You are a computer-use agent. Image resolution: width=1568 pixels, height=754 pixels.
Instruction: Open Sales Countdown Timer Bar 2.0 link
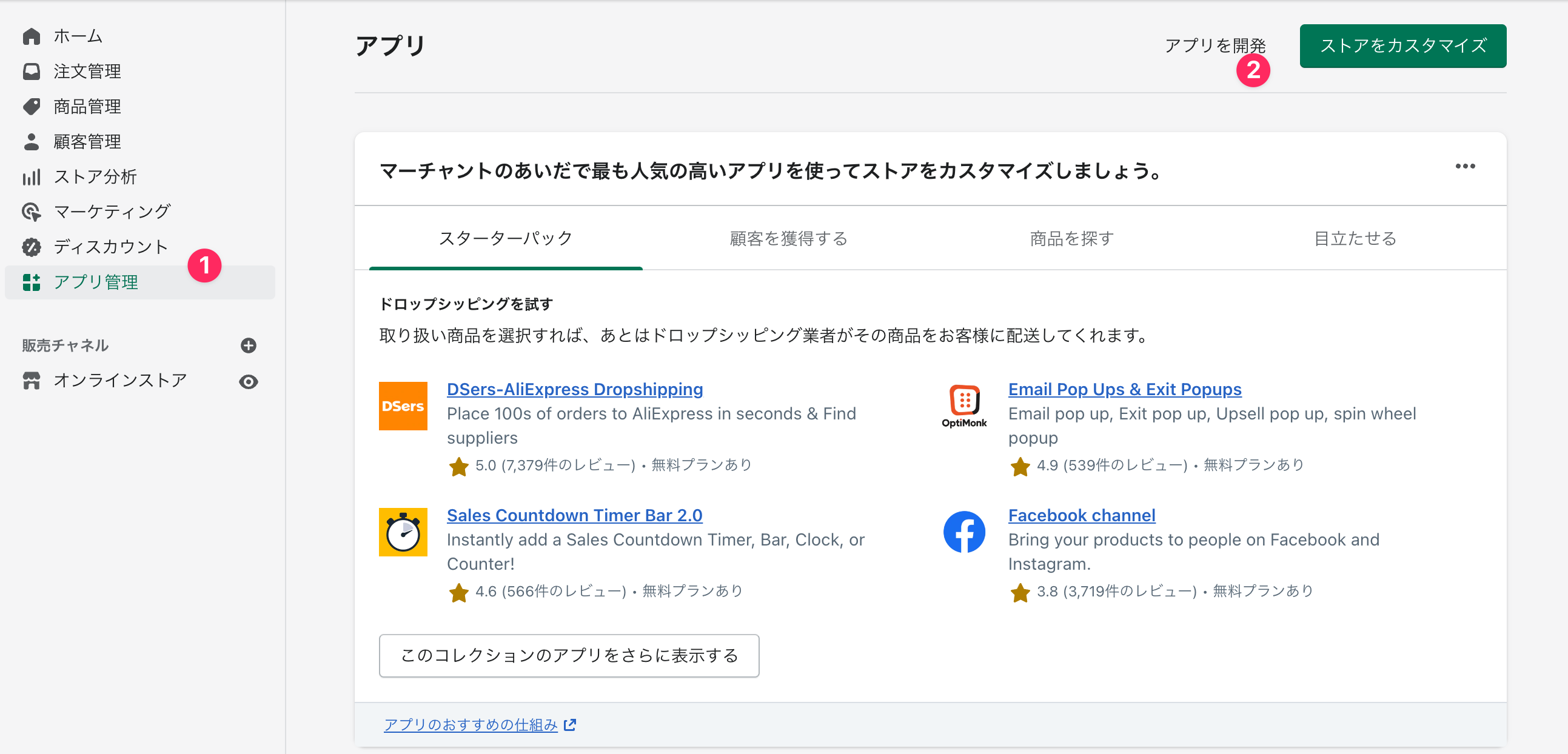(574, 515)
